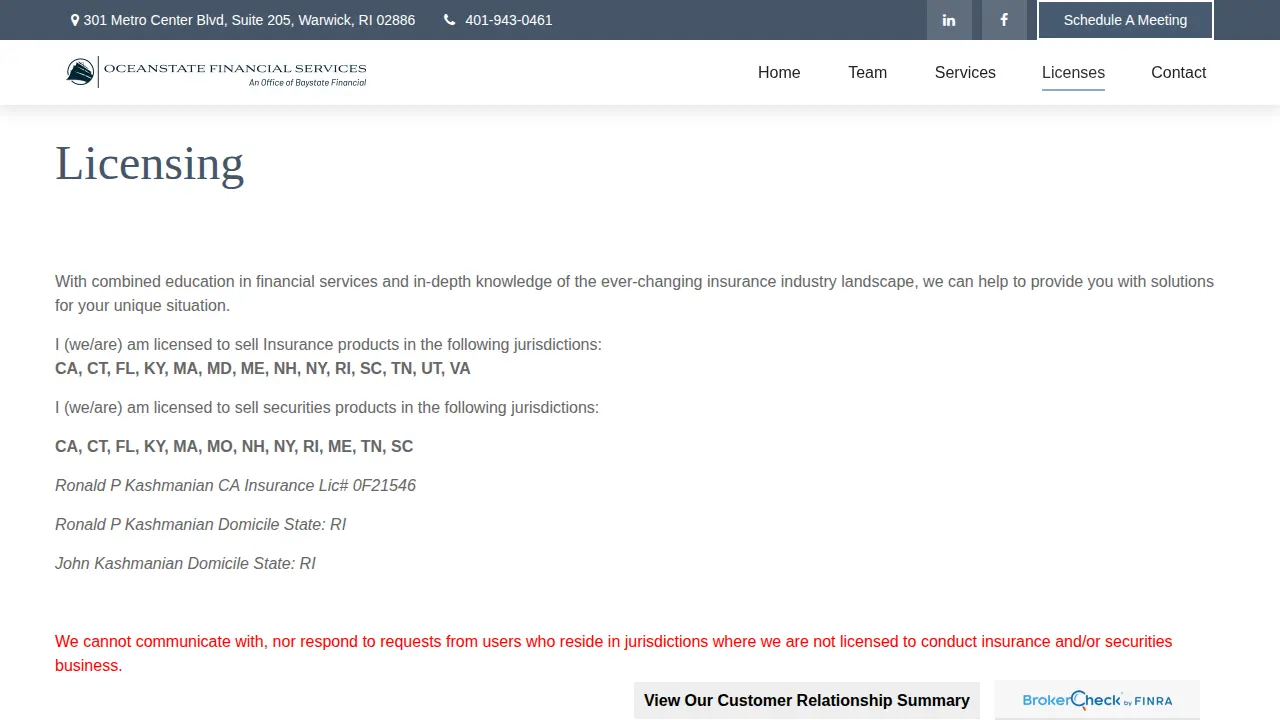This screenshot has width=1280, height=720.
Task: Open the Team menu item
Action: [867, 72]
